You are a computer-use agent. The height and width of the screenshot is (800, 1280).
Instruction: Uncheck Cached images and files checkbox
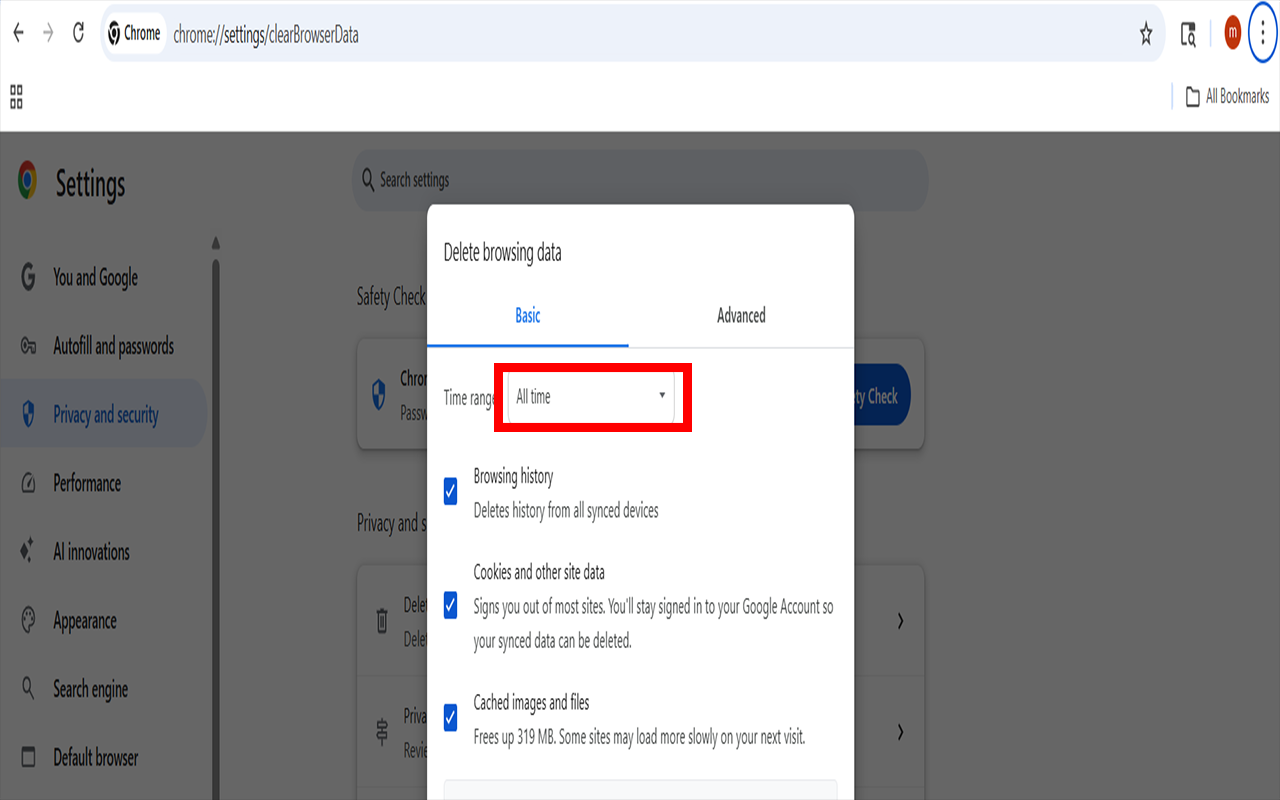(450, 716)
